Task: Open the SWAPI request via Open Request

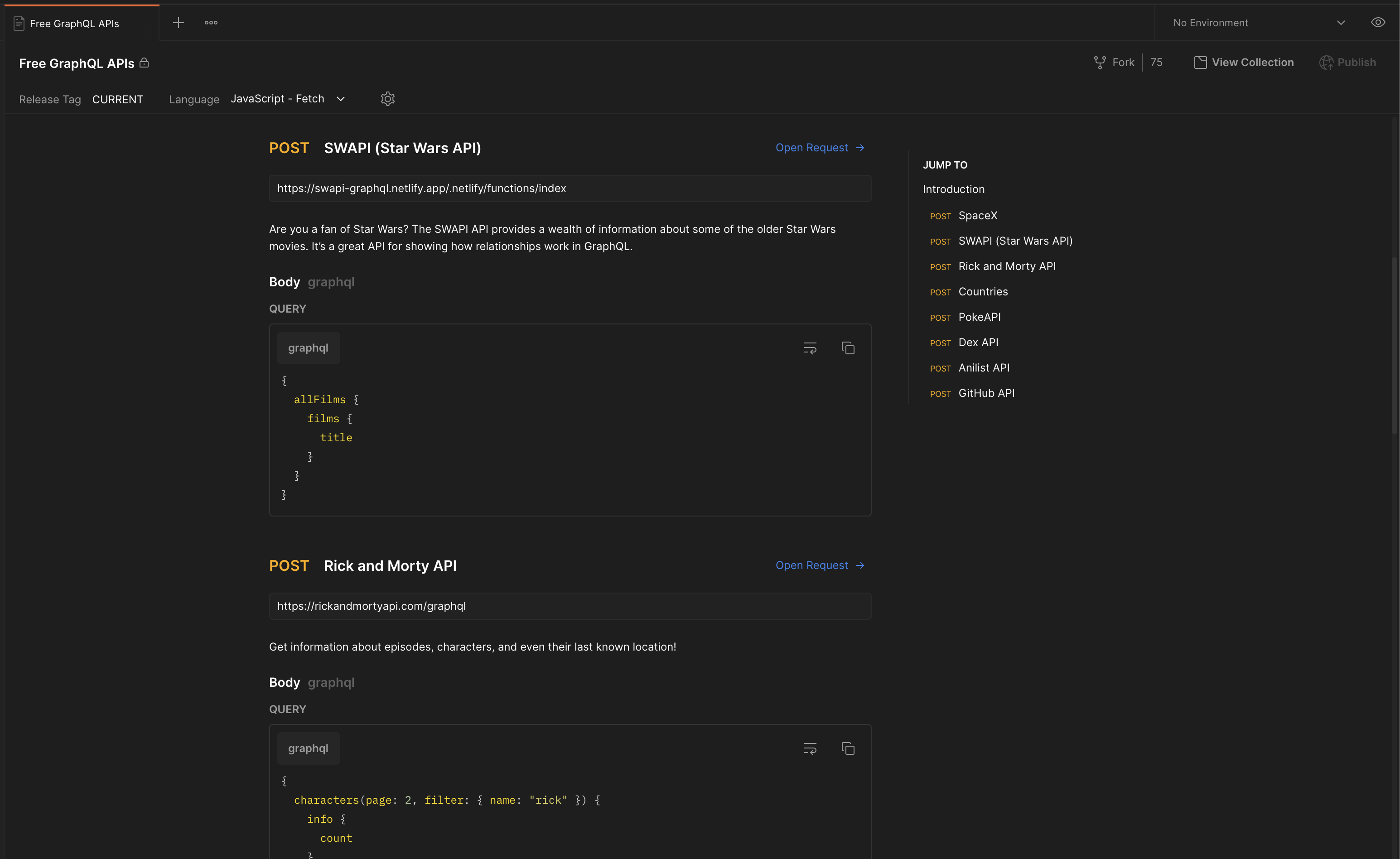Action: click(x=820, y=147)
